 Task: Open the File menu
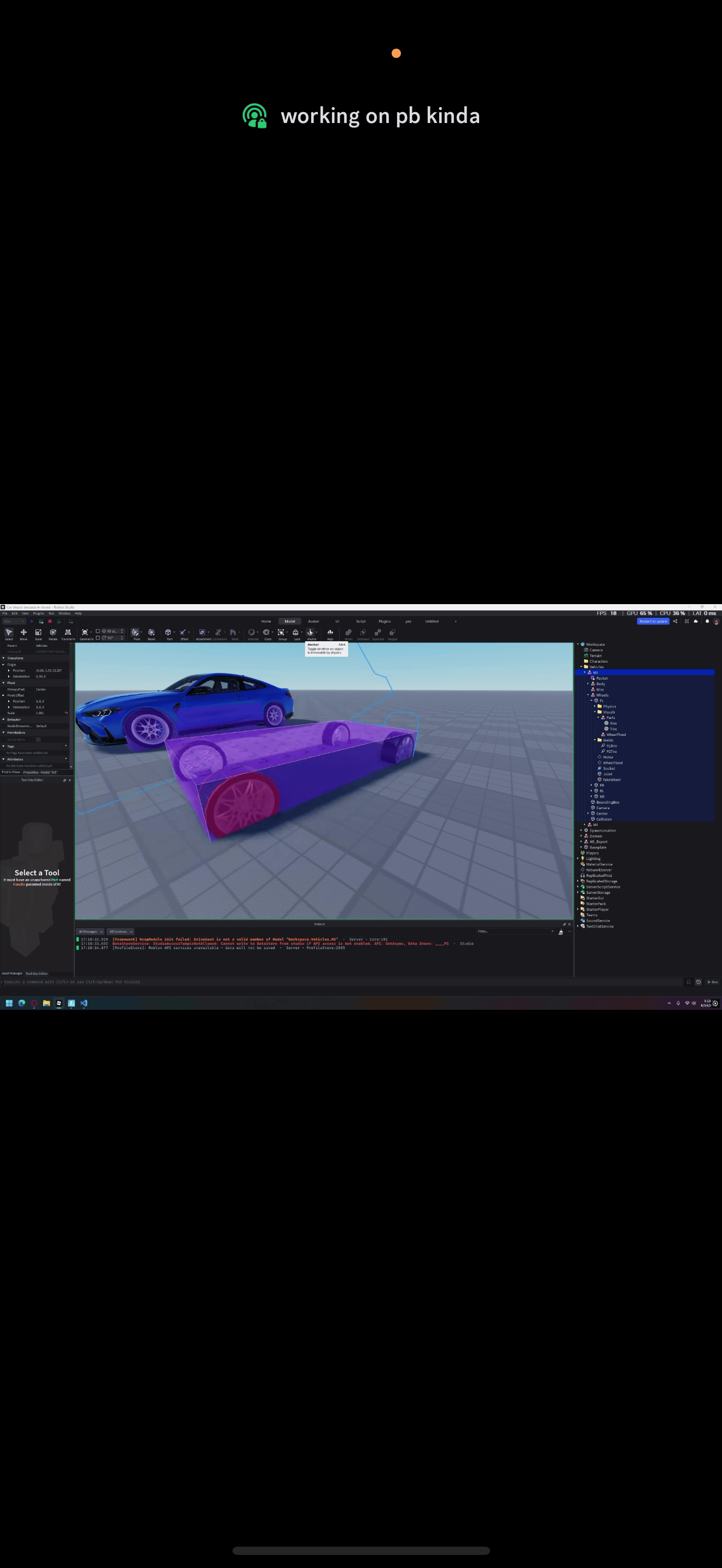coord(5,613)
